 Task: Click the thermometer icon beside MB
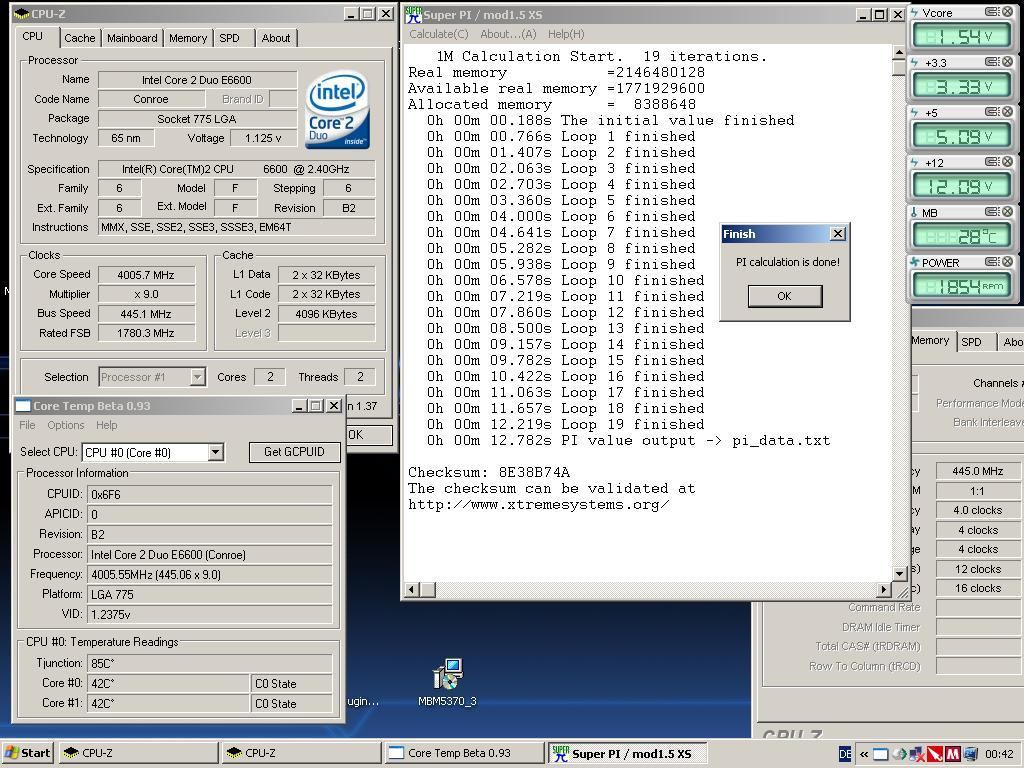pyautogui.click(x=914, y=212)
